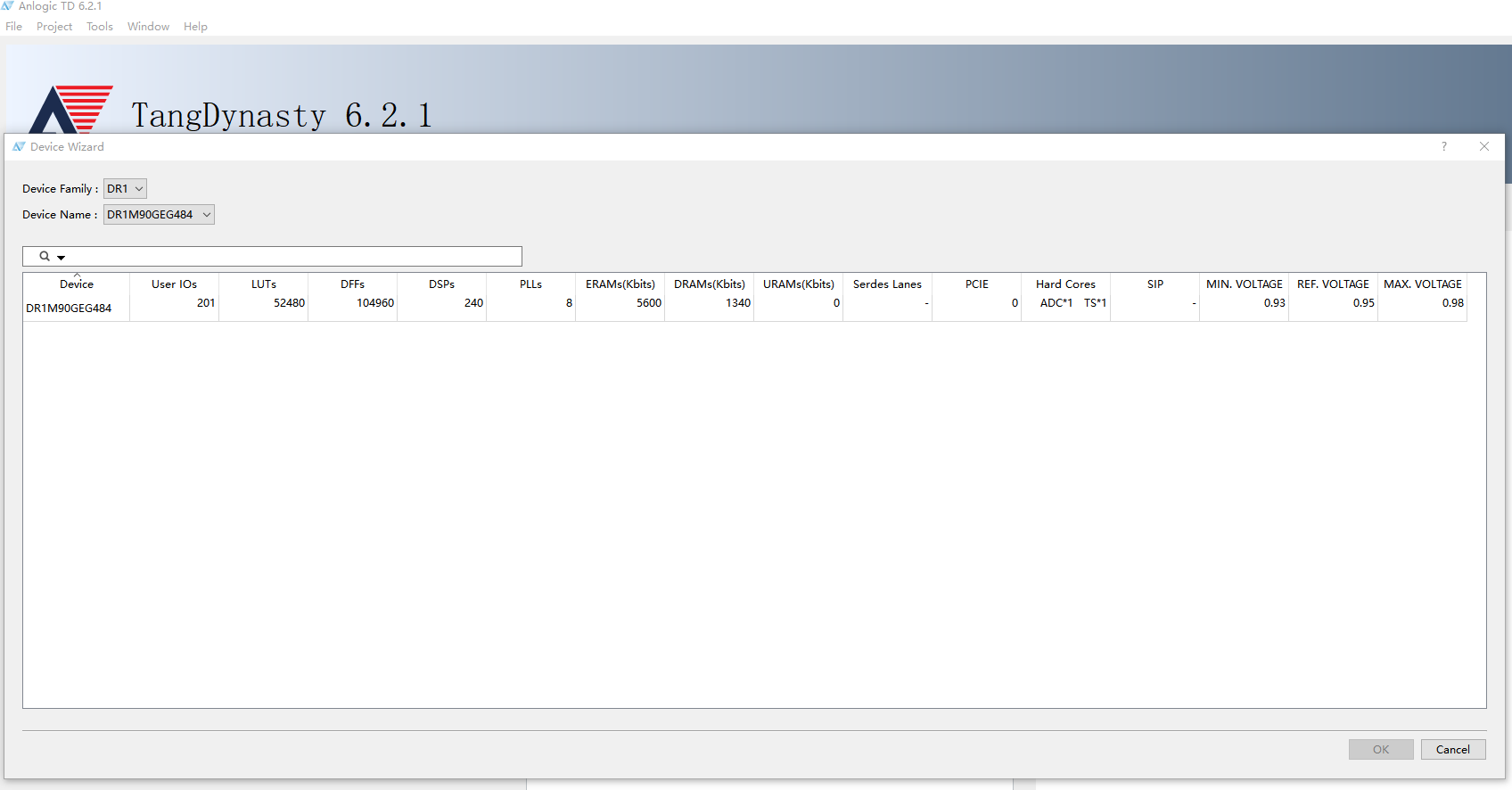This screenshot has width=1512, height=790.
Task: Click the DFFs value 104960
Action: (x=375, y=303)
